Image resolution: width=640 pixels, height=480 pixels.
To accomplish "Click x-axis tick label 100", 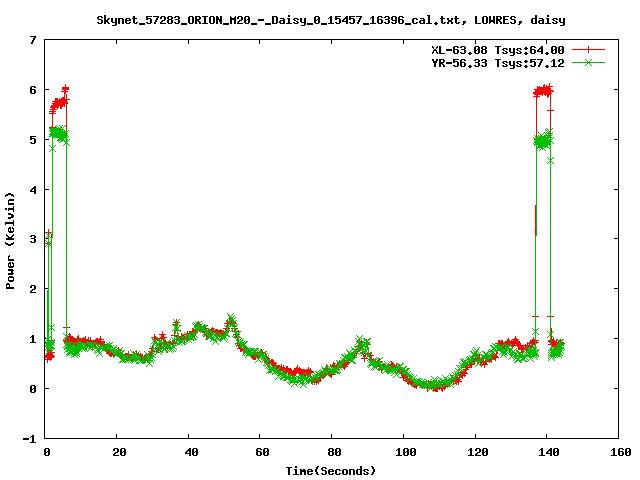I will coord(406,452).
